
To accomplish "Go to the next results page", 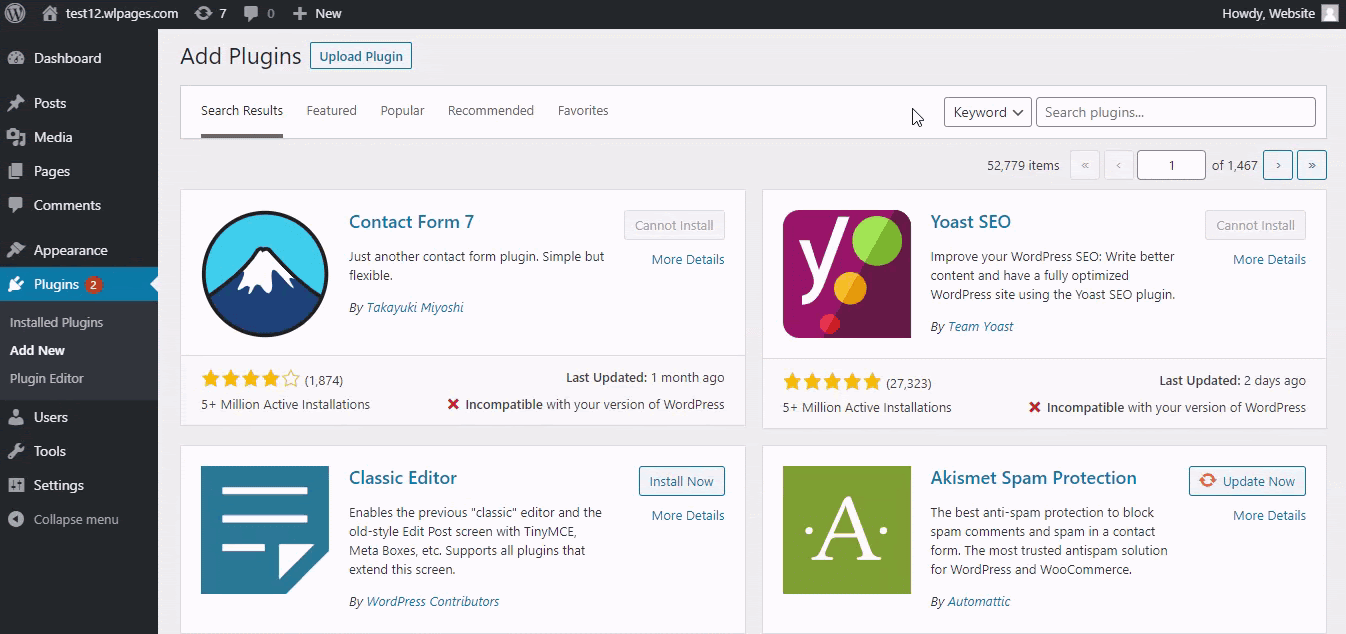I will click(x=1278, y=165).
